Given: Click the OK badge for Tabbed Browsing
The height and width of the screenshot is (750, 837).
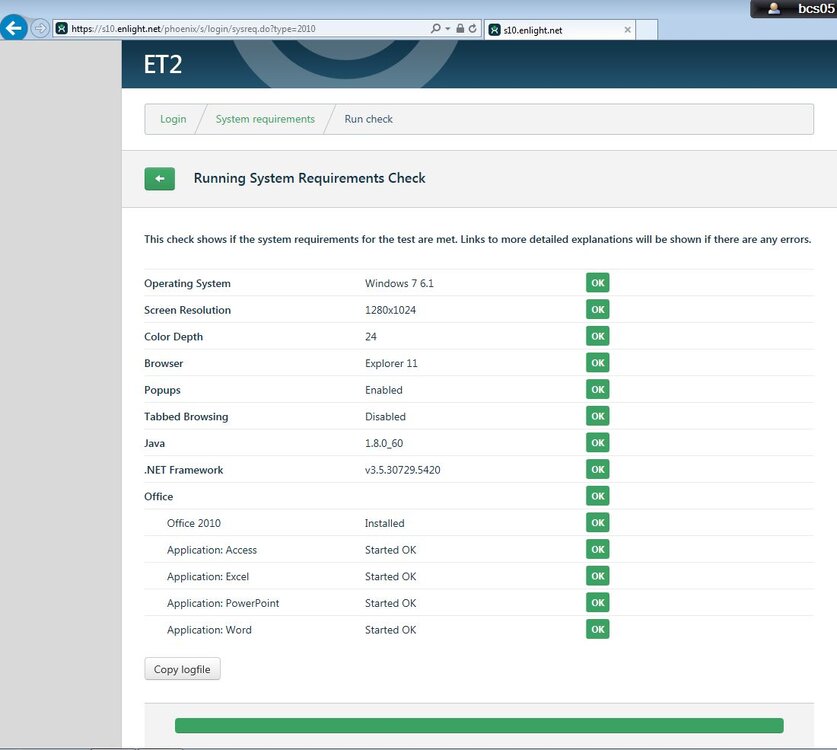Looking at the screenshot, I should pos(597,416).
